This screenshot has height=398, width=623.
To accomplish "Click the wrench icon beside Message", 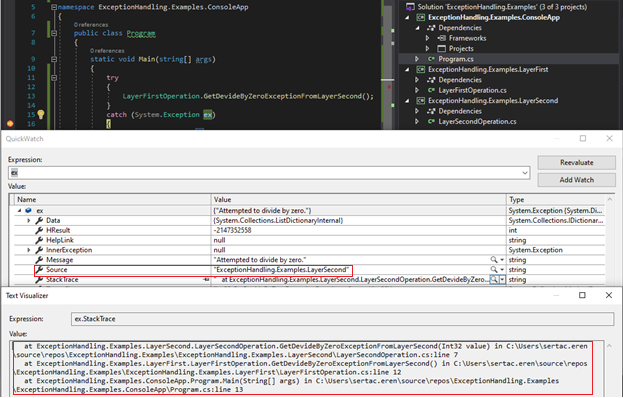I will 39,260.
